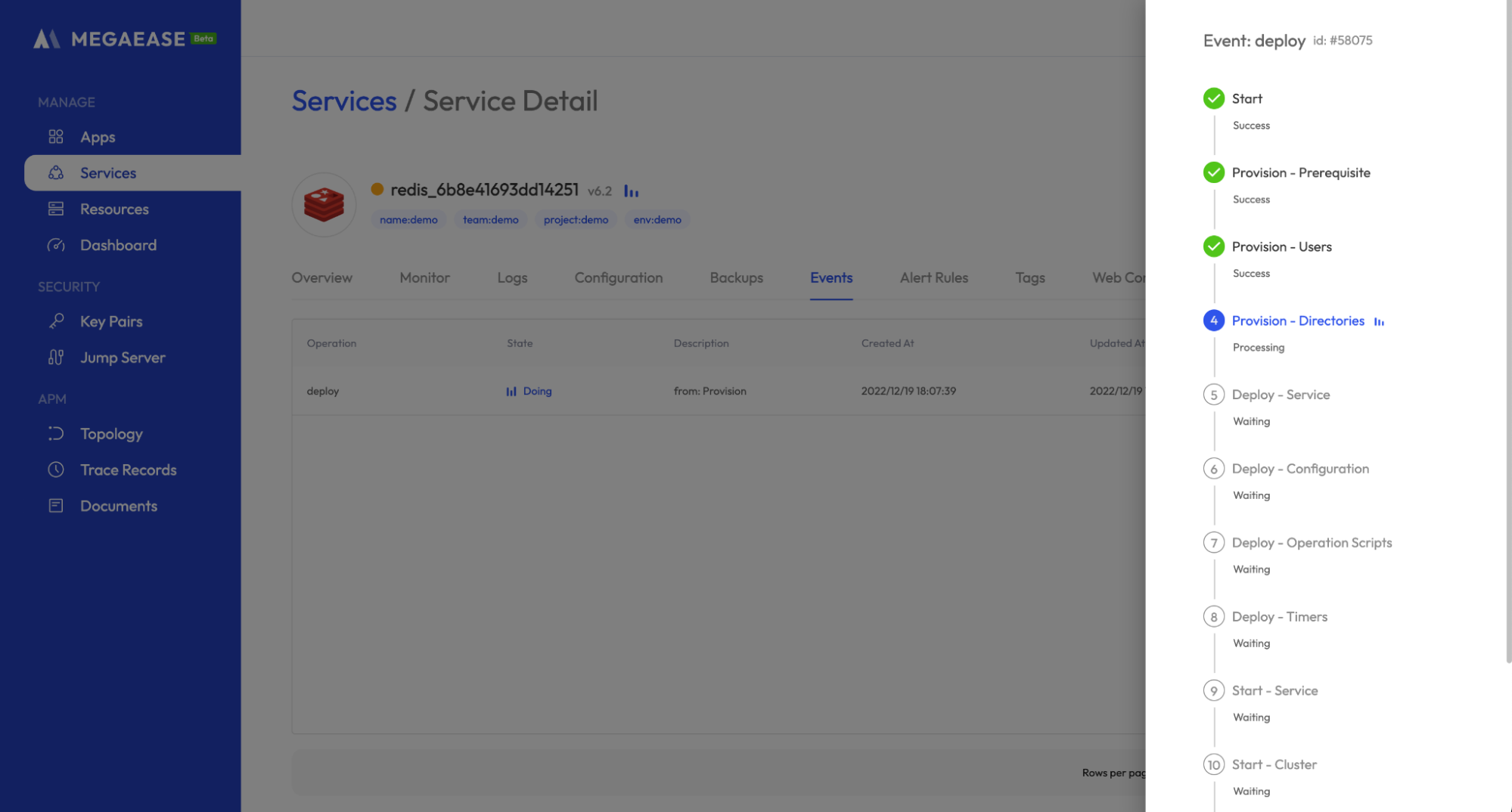Click the redis_6b8e41693dd14251 service name
This screenshot has width=1512, height=812.
coord(484,189)
